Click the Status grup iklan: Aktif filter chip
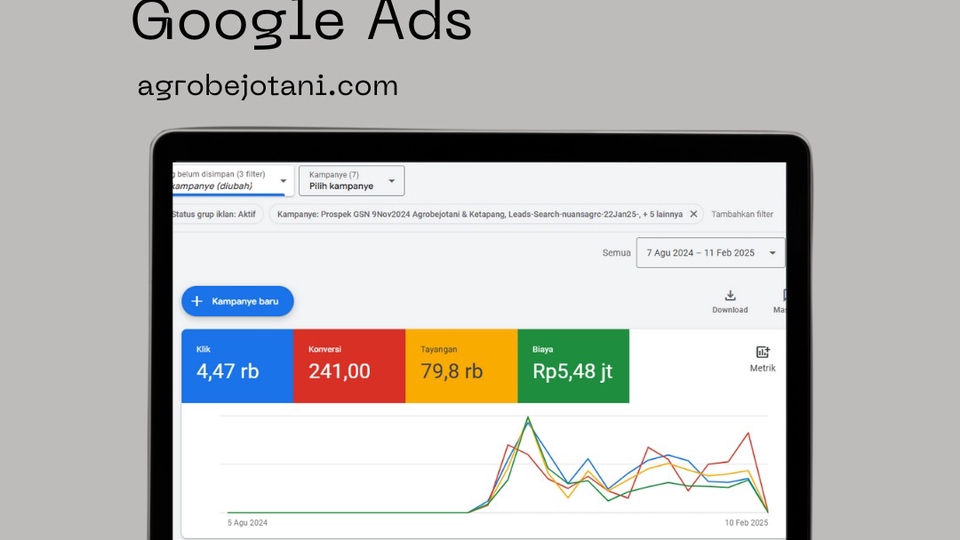The width and height of the screenshot is (960, 540). (x=216, y=214)
